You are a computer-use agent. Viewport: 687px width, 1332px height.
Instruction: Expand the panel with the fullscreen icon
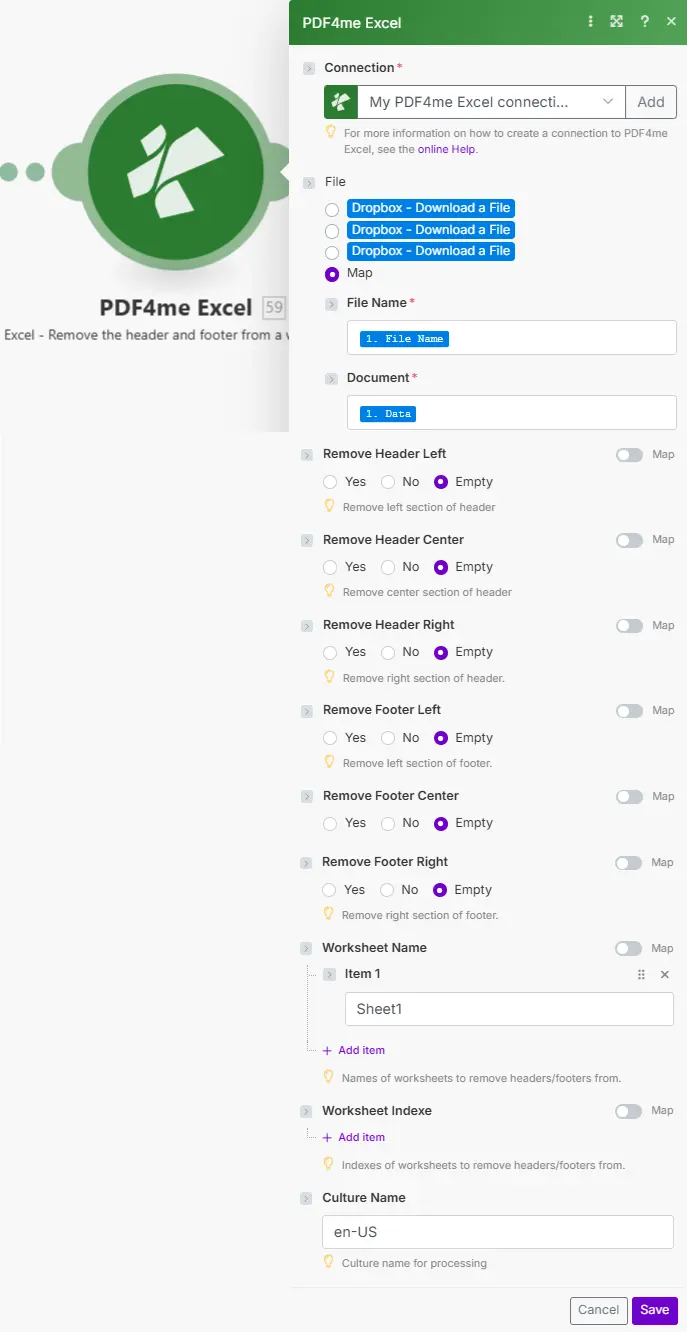[x=617, y=22]
